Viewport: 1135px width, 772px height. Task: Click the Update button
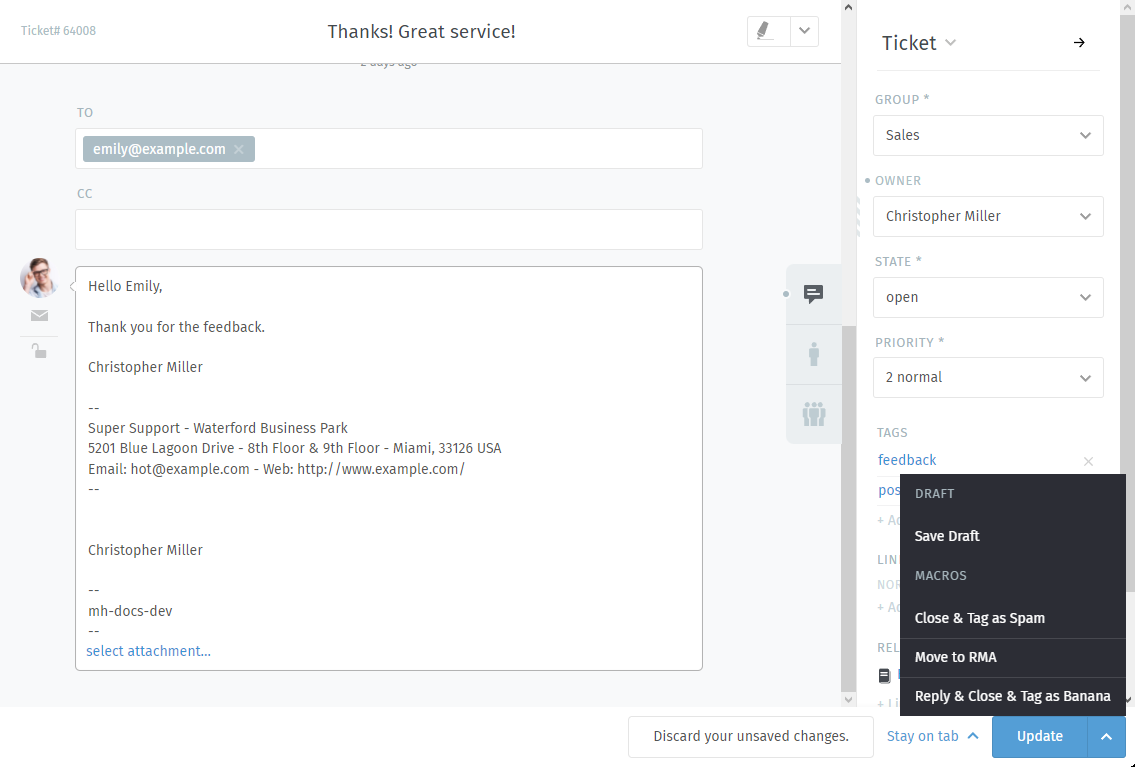pos(1039,736)
